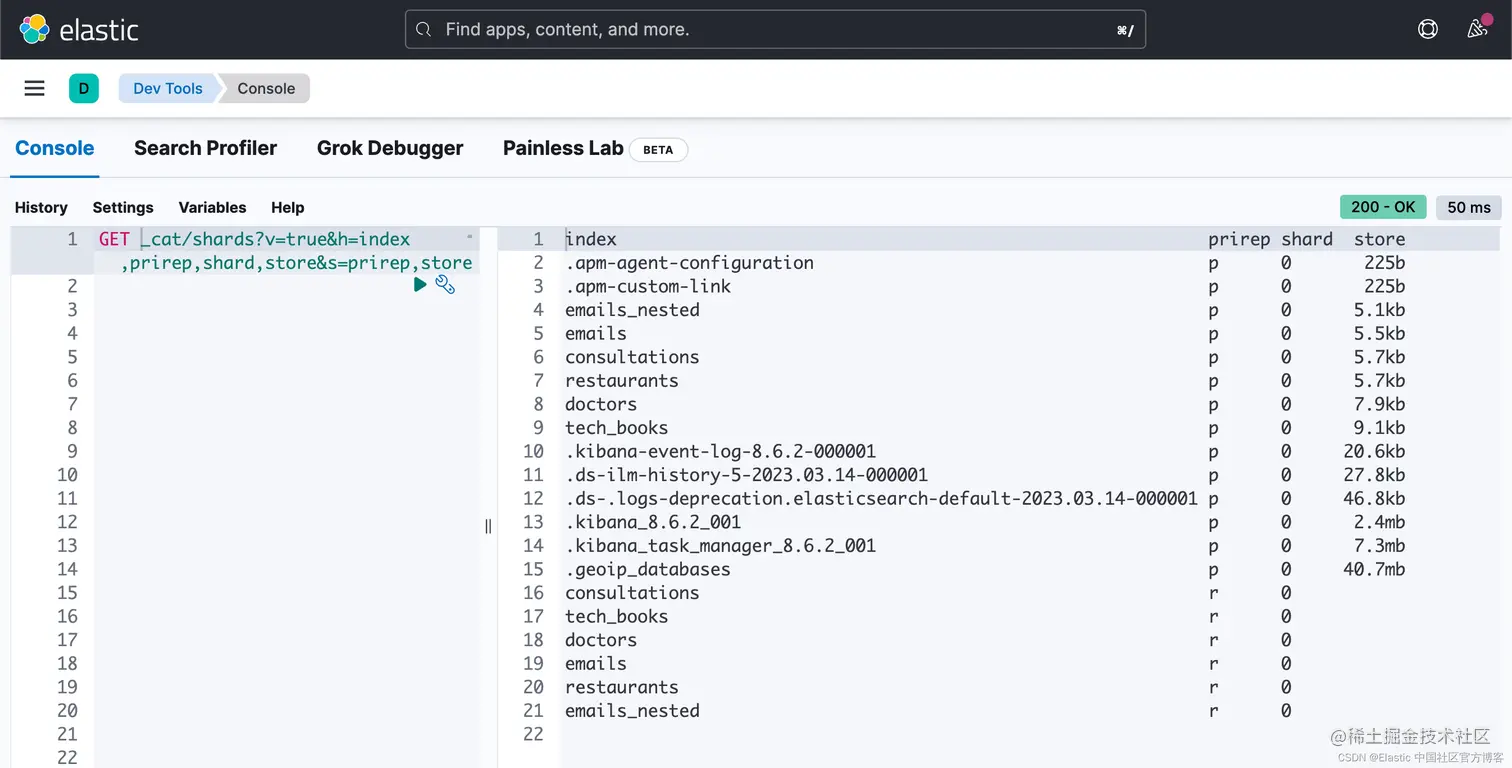Click the '7.3mb' store value
This screenshot has width=1512, height=768.
1379,546
